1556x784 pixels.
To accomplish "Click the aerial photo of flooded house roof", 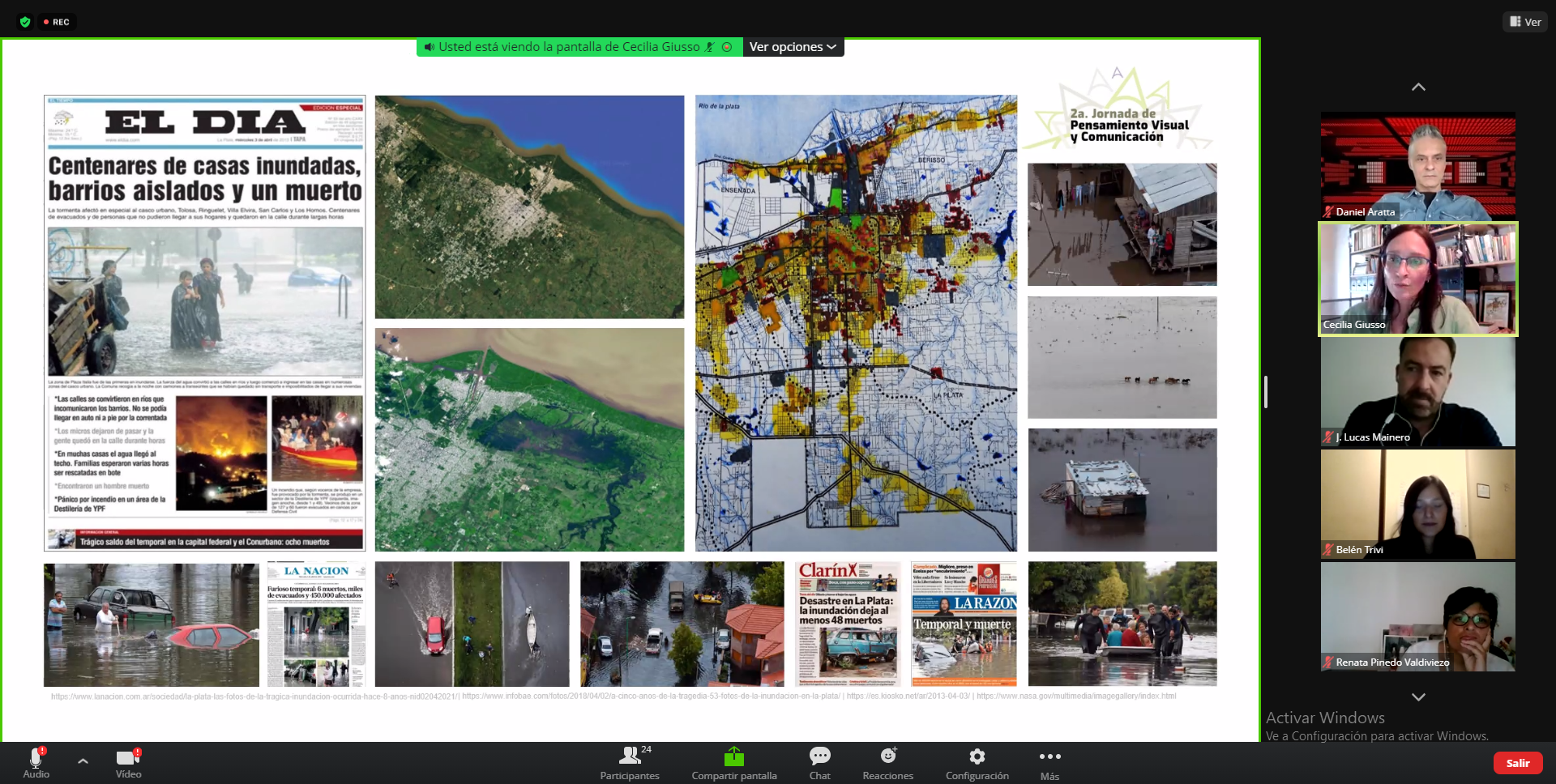I will pyautogui.click(x=1122, y=490).
